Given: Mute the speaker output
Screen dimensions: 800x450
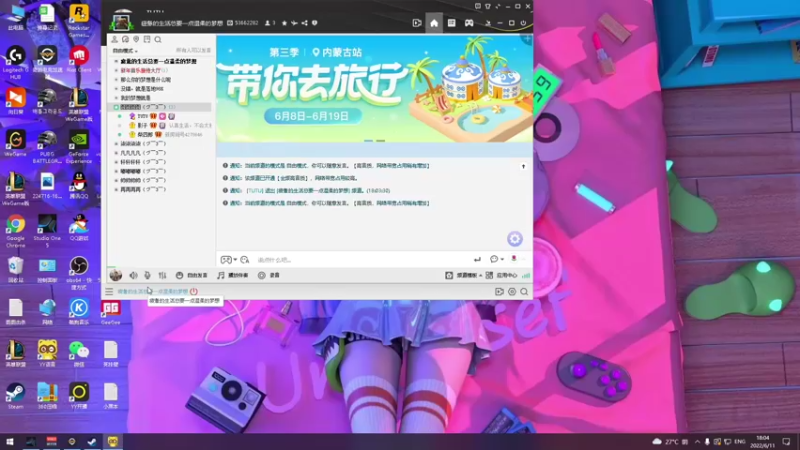Looking at the screenshot, I should pos(133,276).
